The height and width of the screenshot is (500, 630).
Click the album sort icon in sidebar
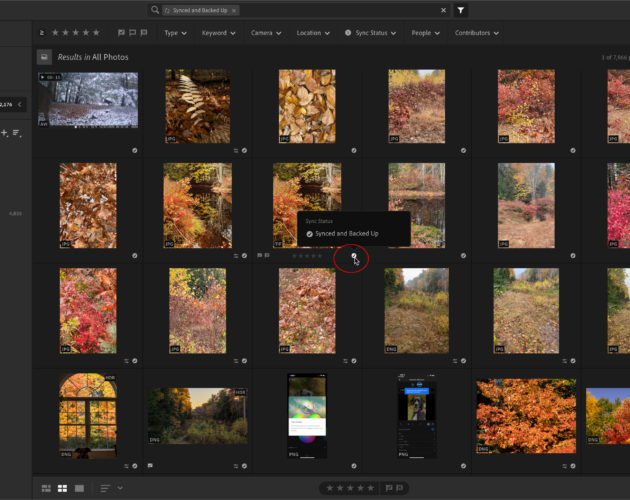tap(17, 133)
